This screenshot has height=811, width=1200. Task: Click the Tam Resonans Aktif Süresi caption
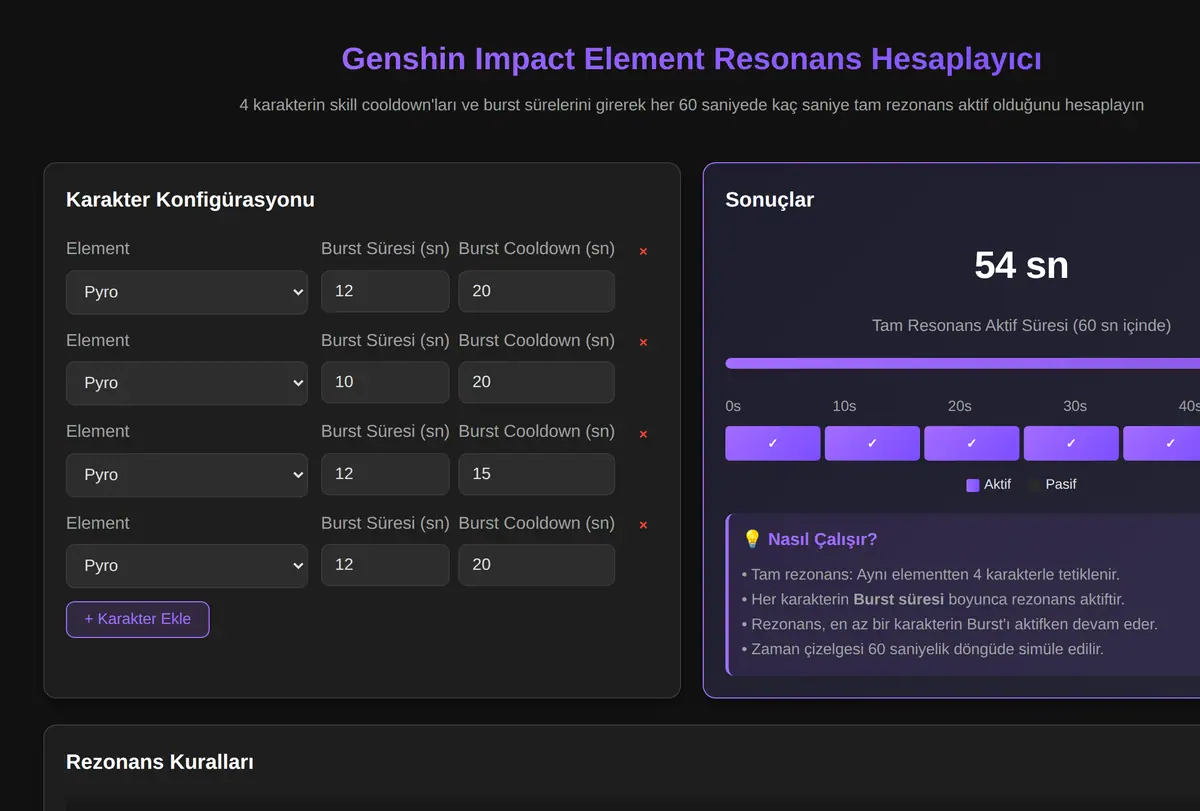tap(1021, 326)
